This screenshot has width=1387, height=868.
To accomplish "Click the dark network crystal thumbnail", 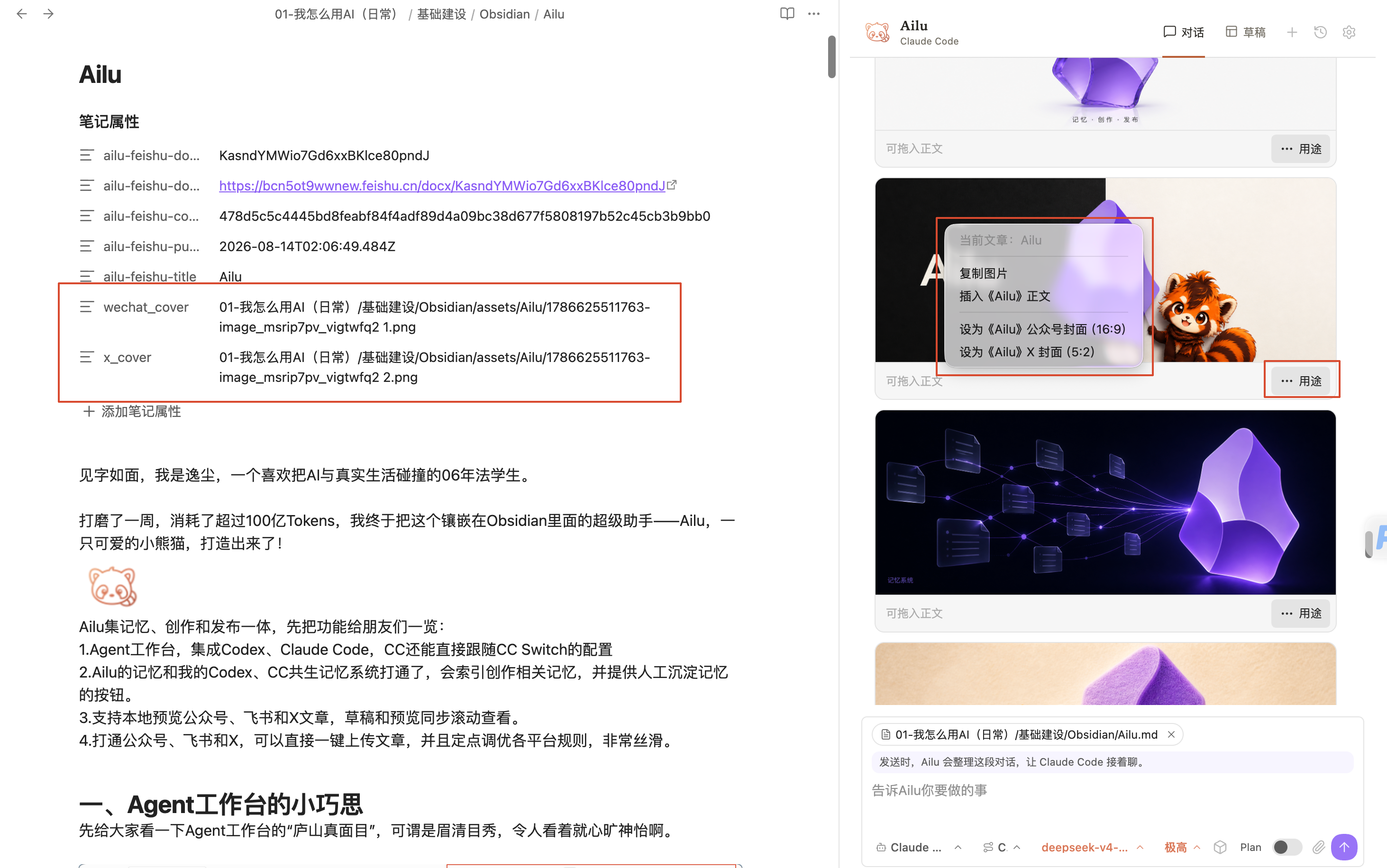I will click(1105, 502).
